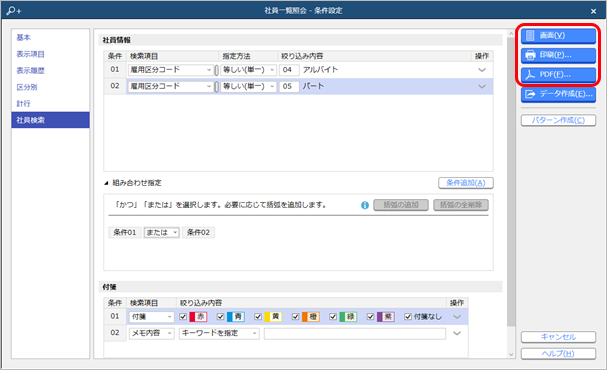This screenshot has height=370, width=607.
Task: Toggle the 黄 sticky note checkbox
Action: point(258,317)
